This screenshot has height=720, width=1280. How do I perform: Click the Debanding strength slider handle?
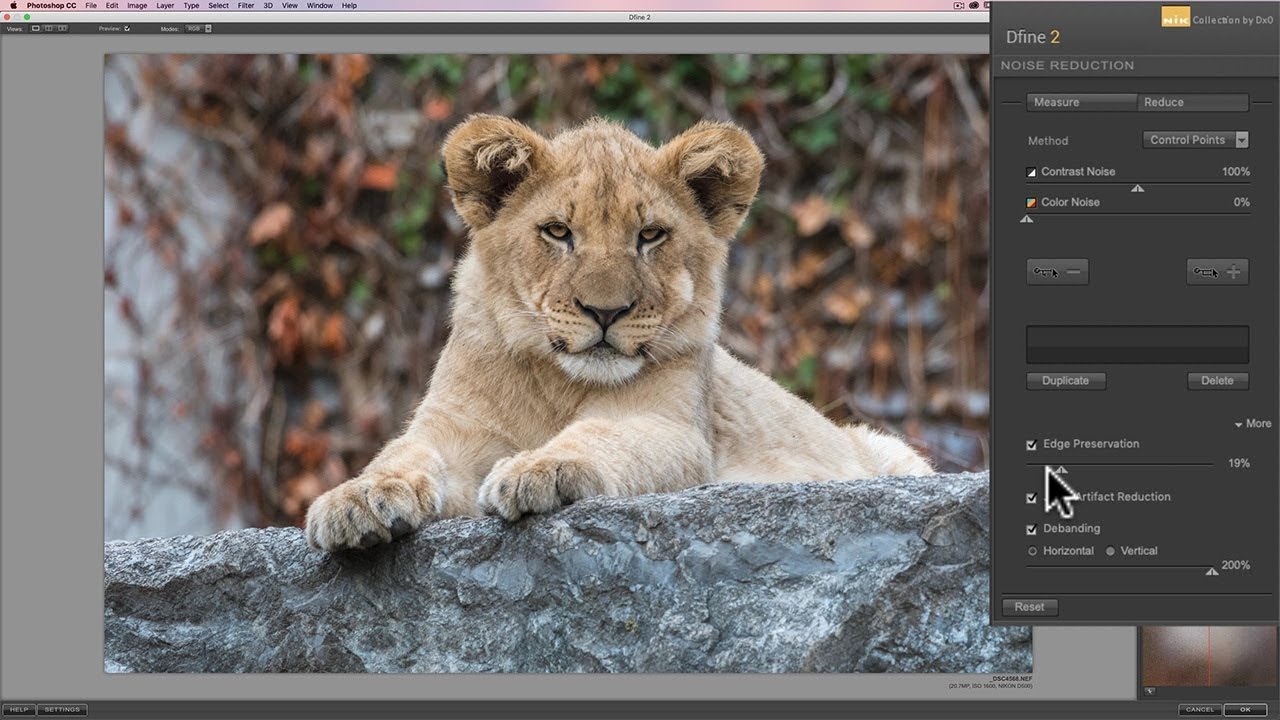point(1212,572)
